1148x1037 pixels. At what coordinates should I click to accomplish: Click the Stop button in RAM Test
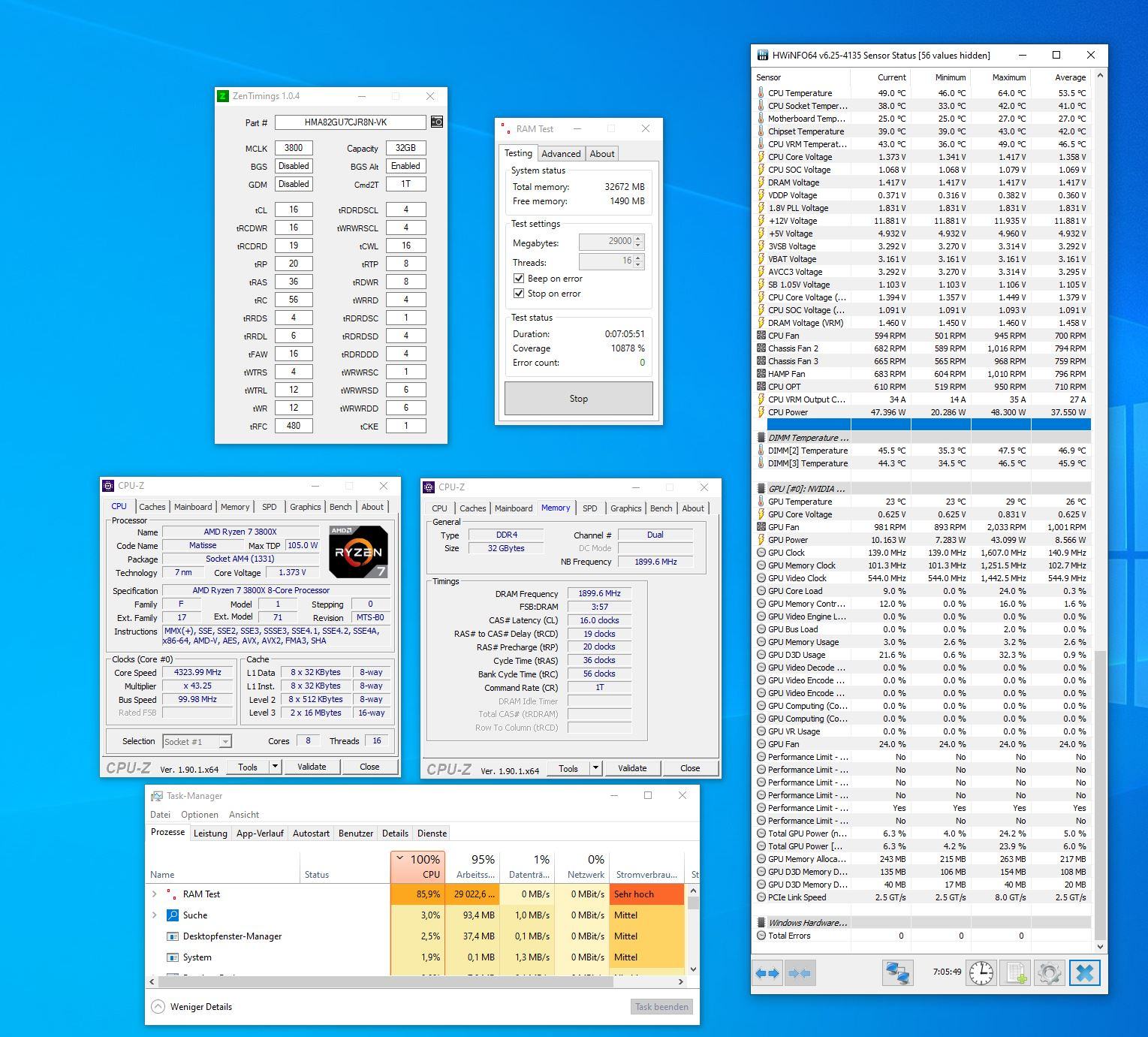(579, 399)
